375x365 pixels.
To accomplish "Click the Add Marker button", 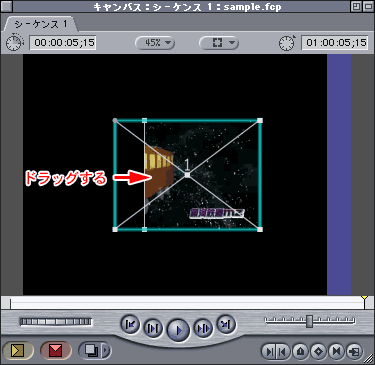I will 301,351.
